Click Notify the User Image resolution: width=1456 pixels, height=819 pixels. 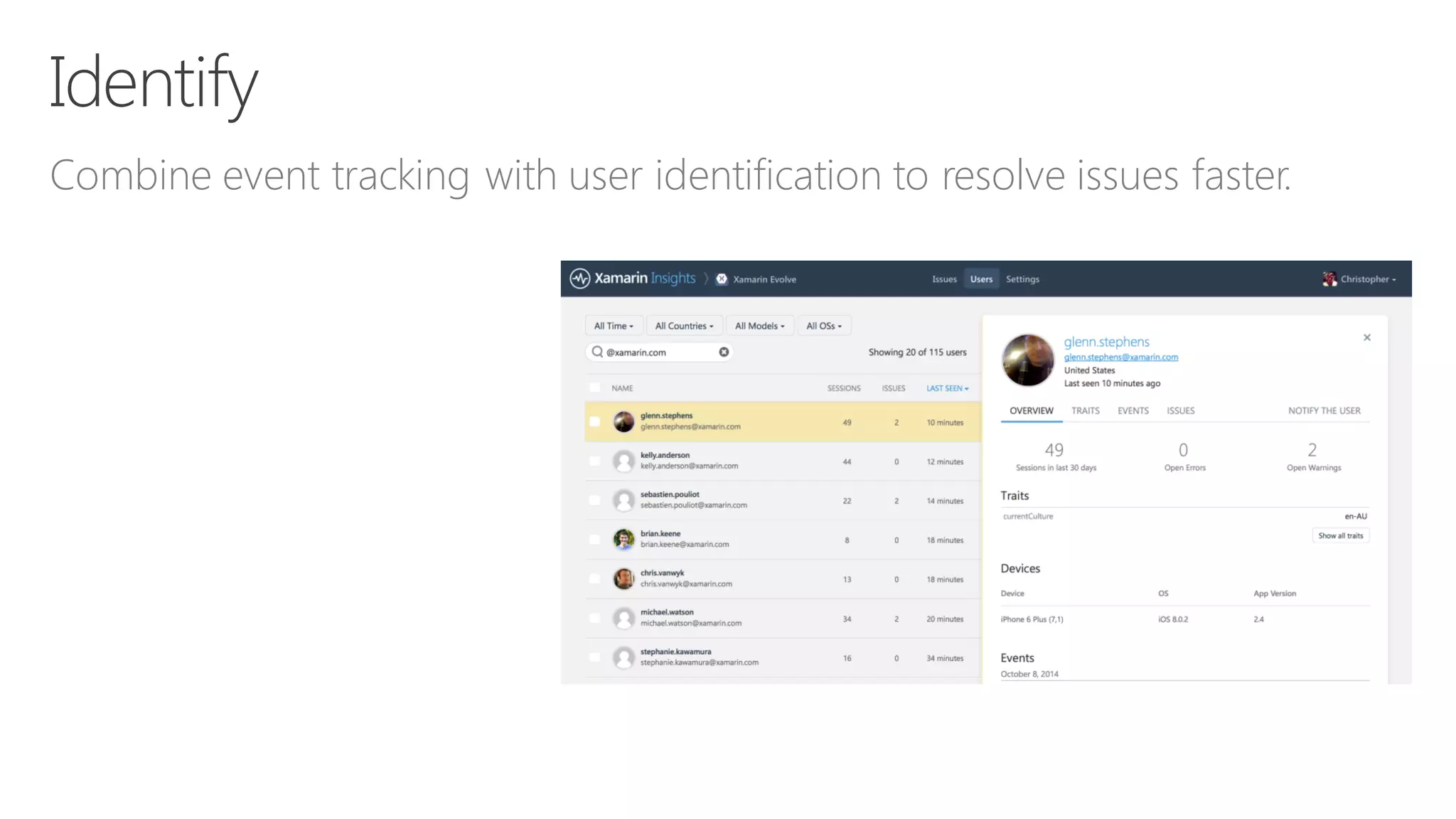coord(1324,411)
